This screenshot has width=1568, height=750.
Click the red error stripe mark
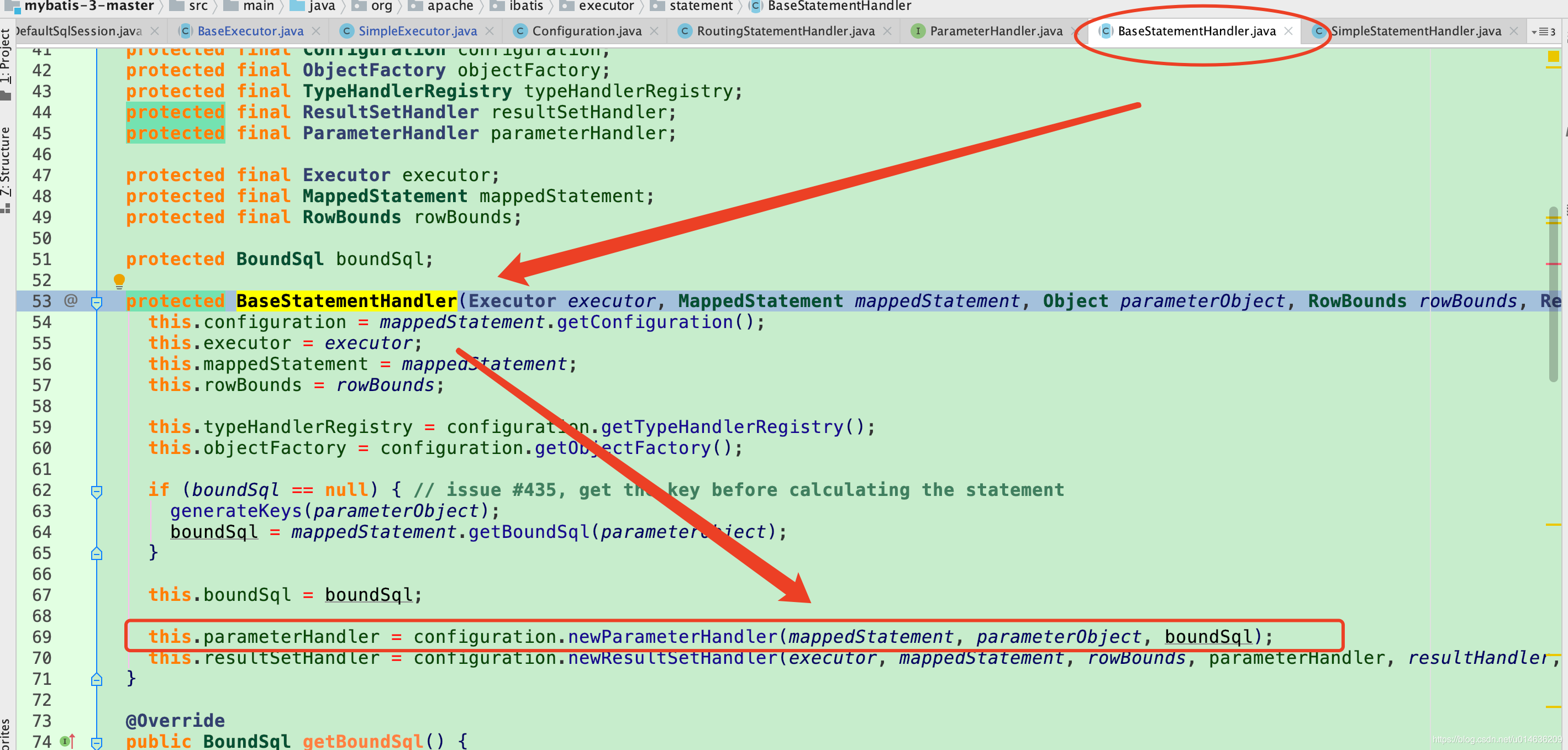(x=1553, y=264)
